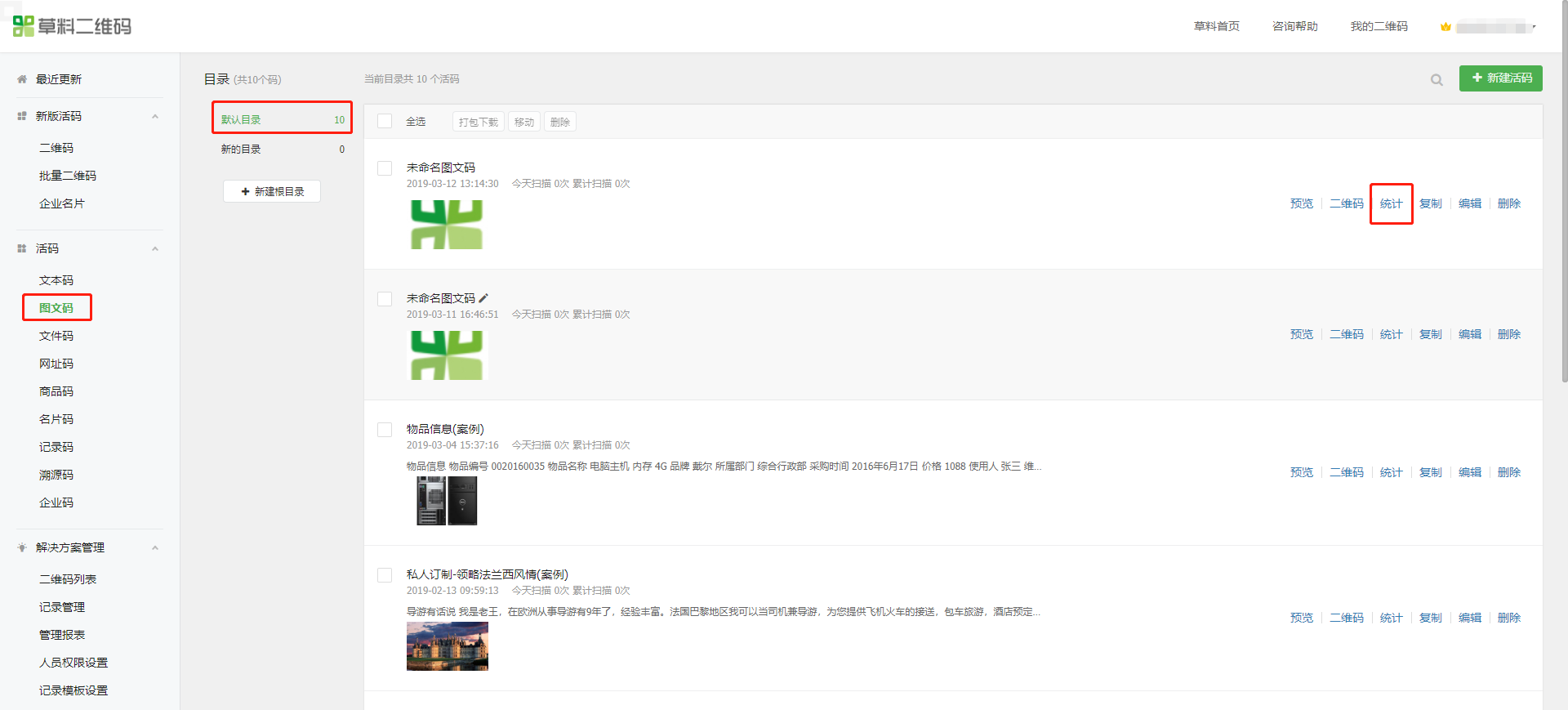
Task: Open the castle thumbnail image
Action: pos(448,646)
